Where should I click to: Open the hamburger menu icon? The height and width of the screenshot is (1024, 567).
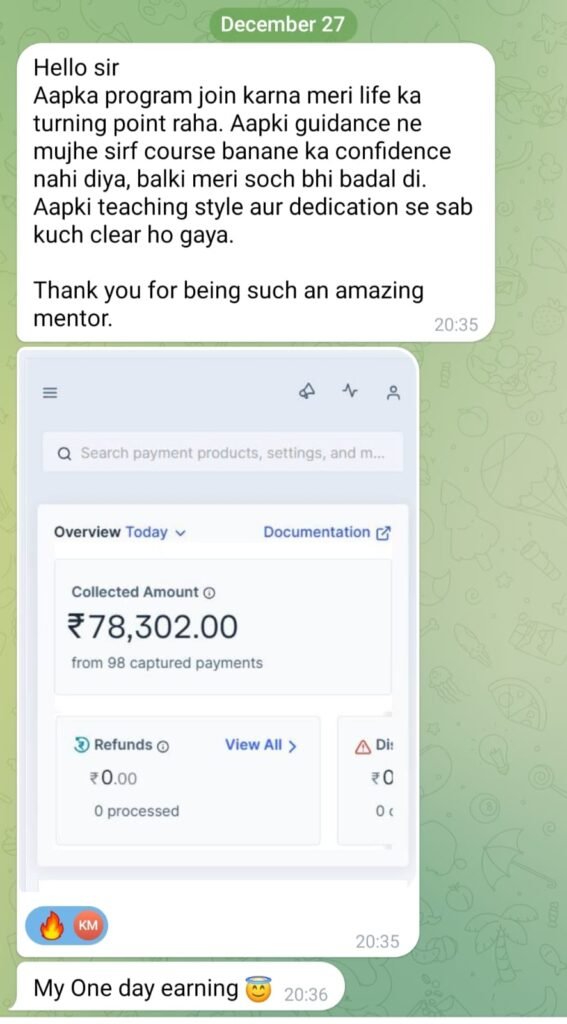pos(50,392)
